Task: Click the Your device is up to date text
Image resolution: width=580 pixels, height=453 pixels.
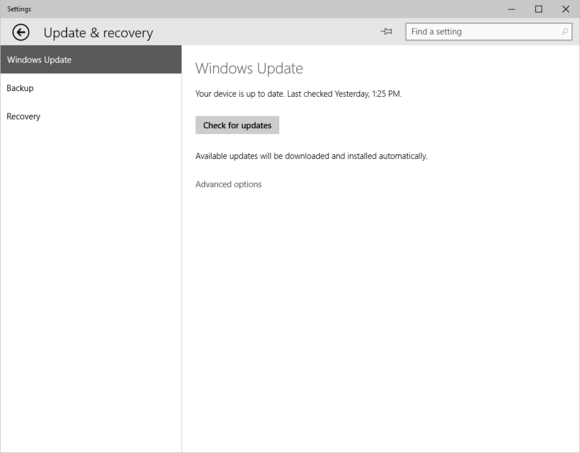Action: tap(240, 94)
